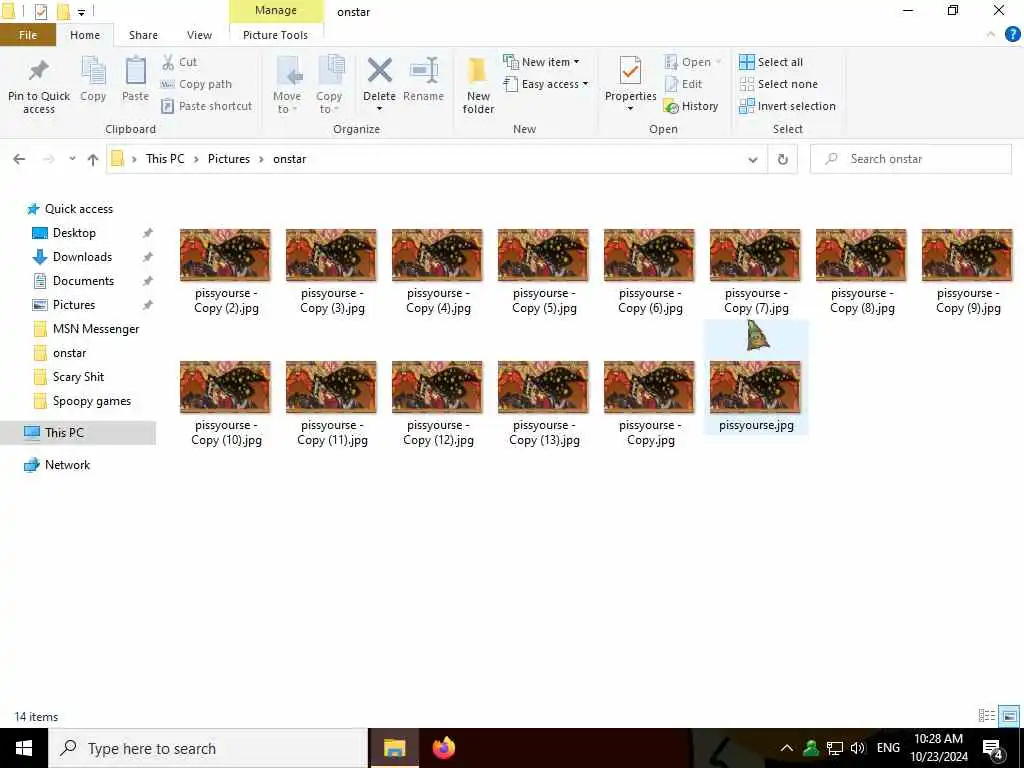Open the Spoopy games folder in sidebar

(x=91, y=401)
